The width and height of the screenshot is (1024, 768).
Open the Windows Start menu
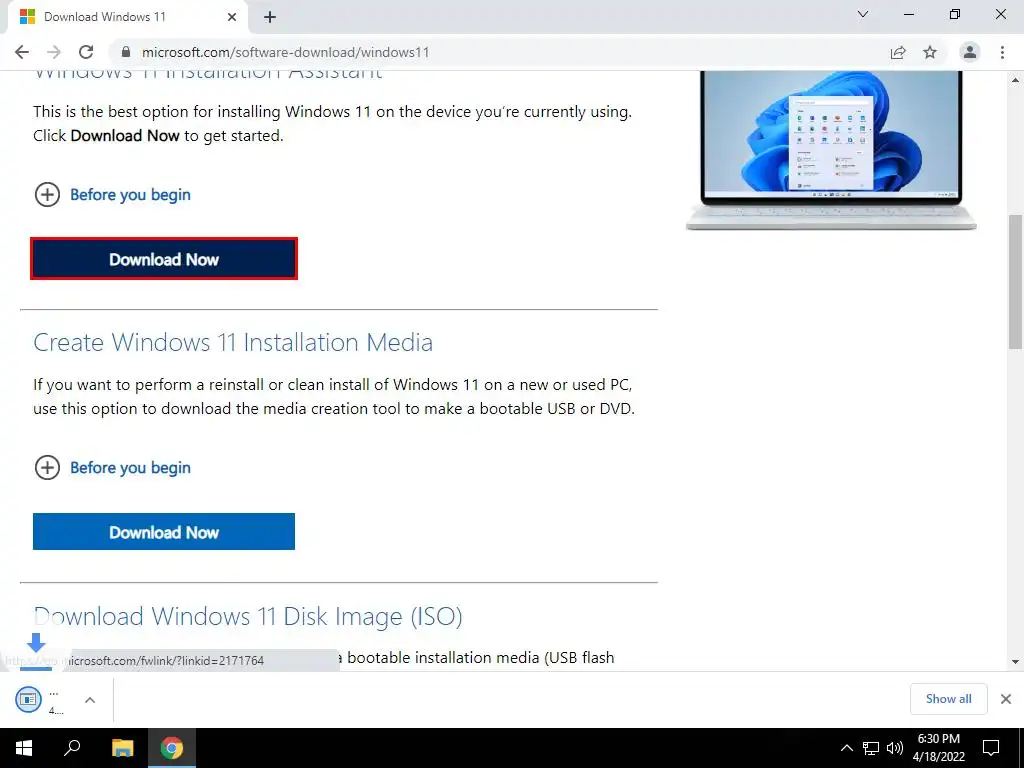click(24, 748)
